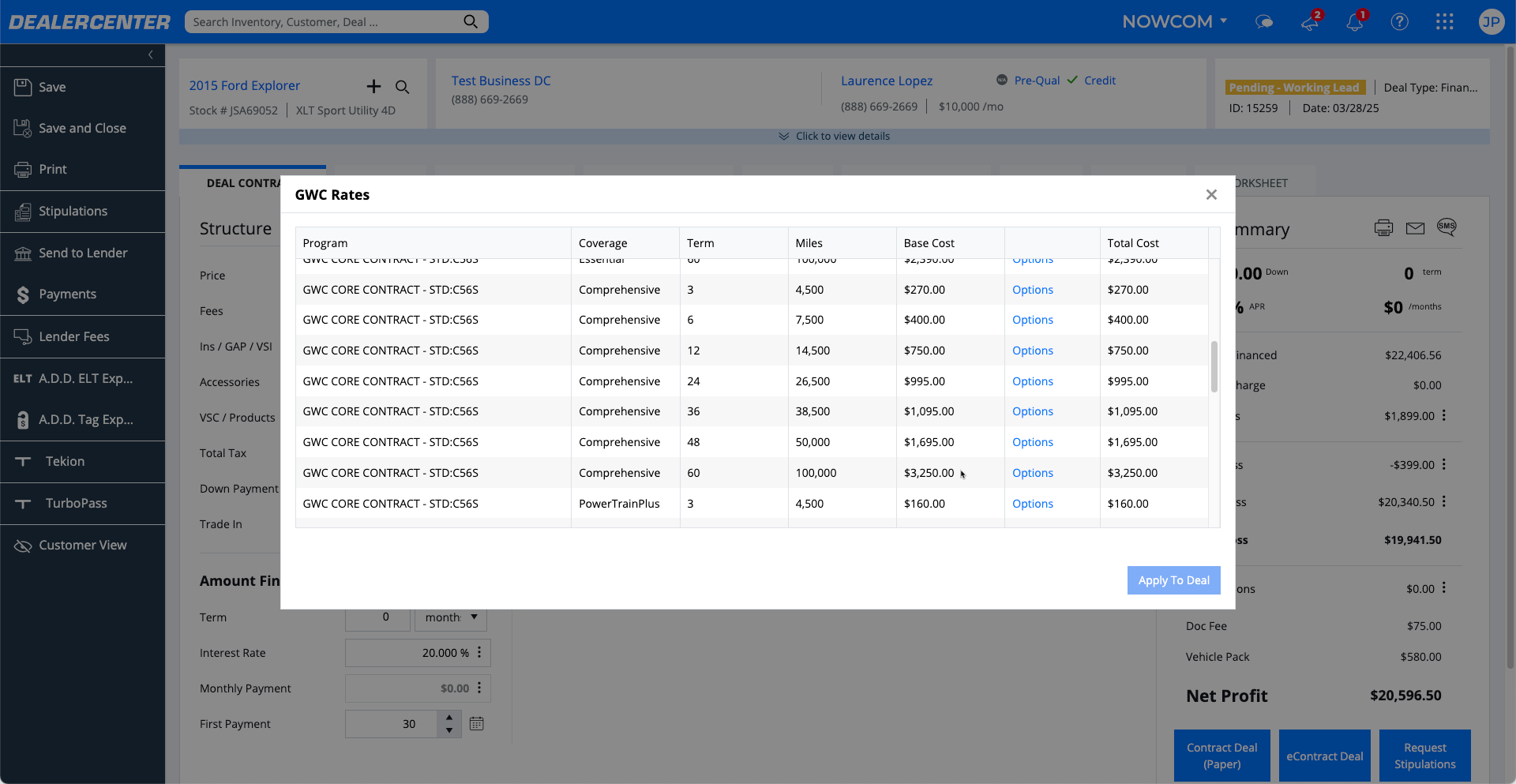Email the deal summary envelope icon
The height and width of the screenshot is (784, 1516).
coord(1415,228)
